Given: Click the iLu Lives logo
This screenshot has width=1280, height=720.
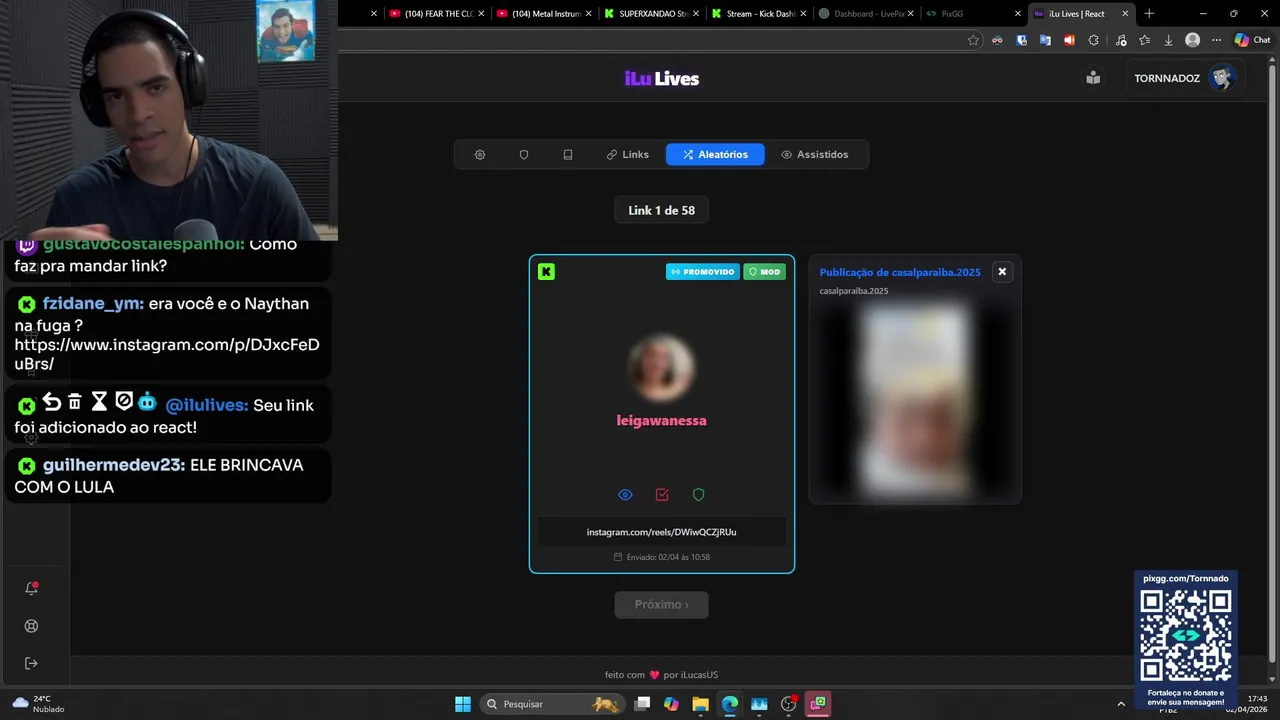Looking at the screenshot, I should [662, 79].
